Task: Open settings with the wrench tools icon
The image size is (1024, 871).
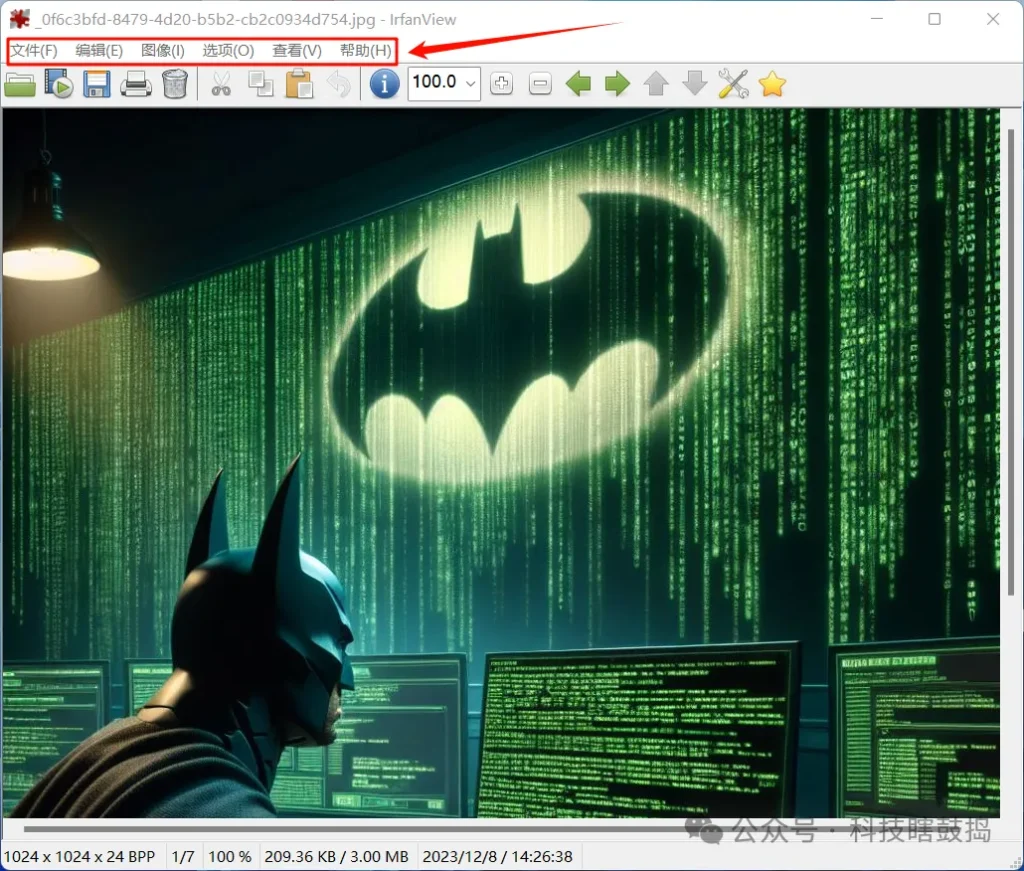Action: point(733,84)
